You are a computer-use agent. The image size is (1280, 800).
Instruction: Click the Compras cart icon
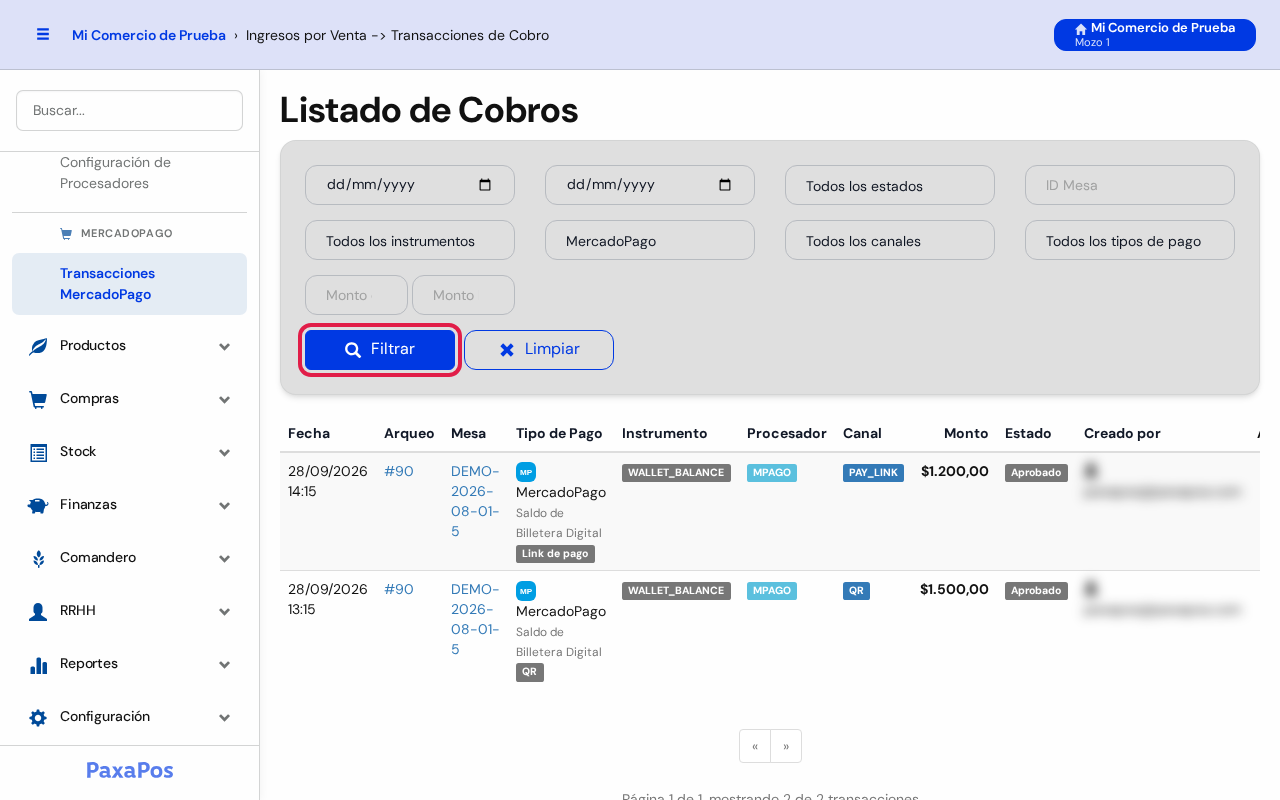pos(38,399)
